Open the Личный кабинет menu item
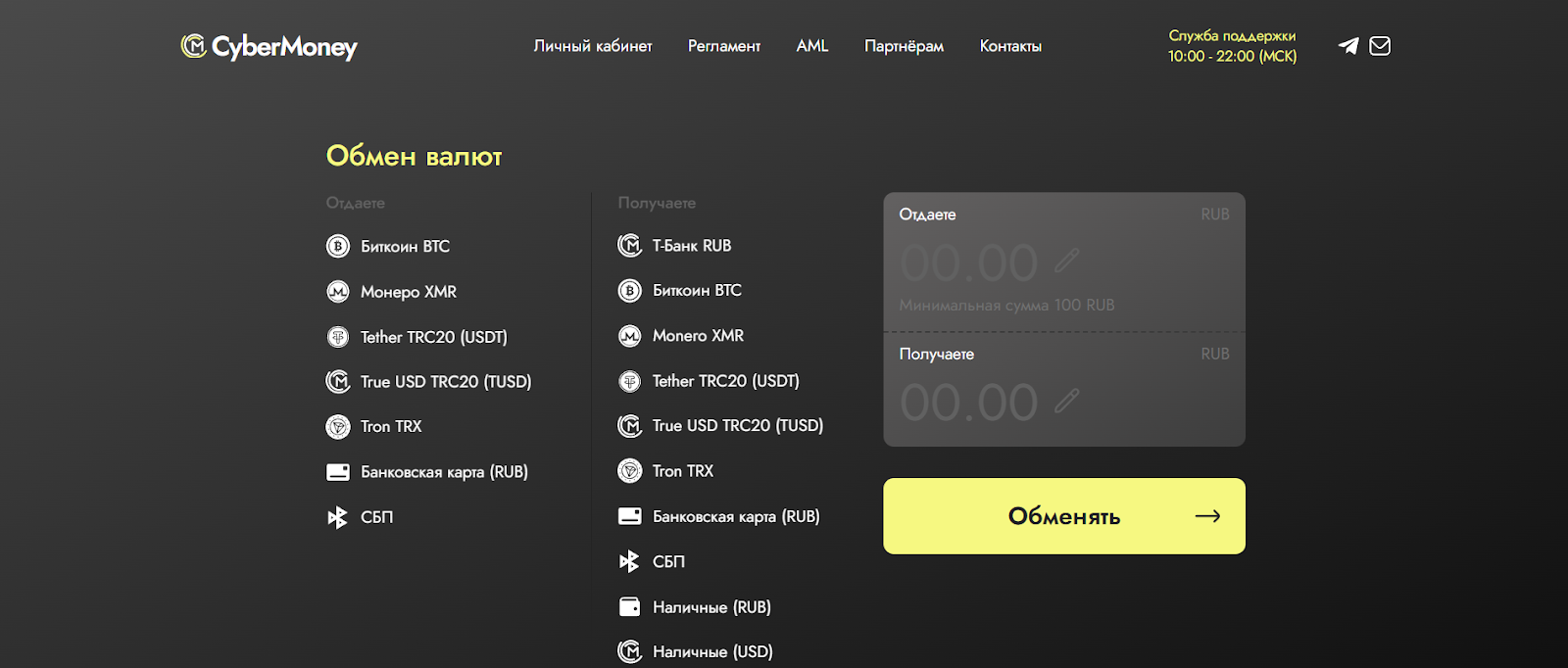The image size is (1568, 668). coord(593,46)
